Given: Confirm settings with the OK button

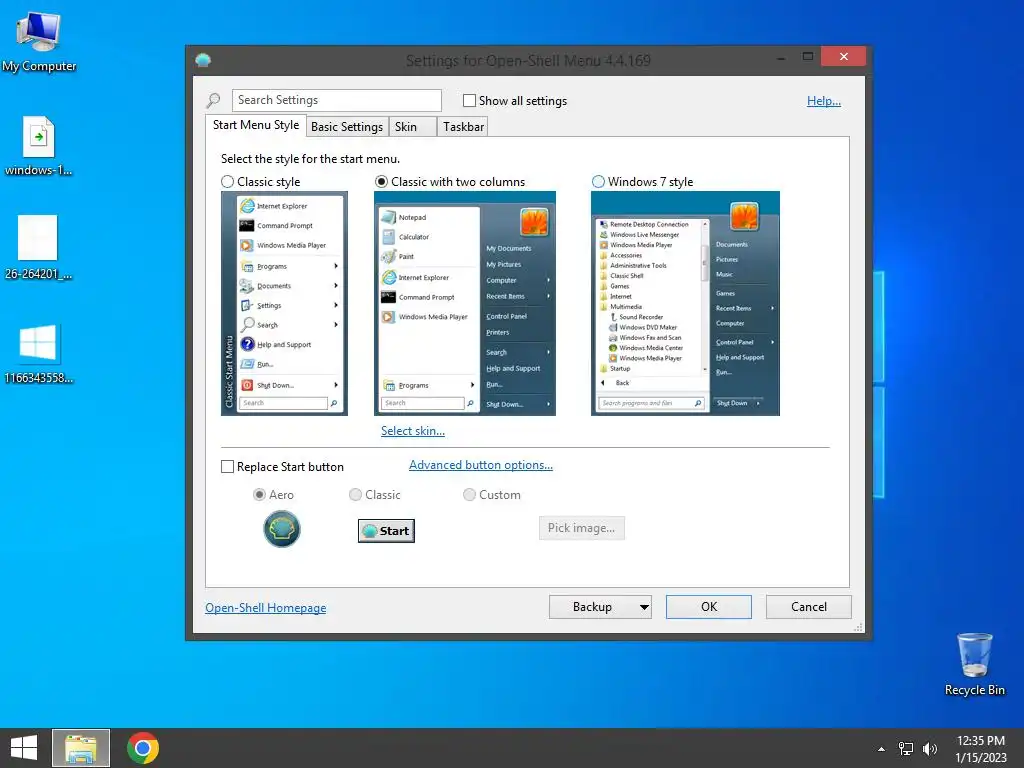Looking at the screenshot, I should point(709,607).
